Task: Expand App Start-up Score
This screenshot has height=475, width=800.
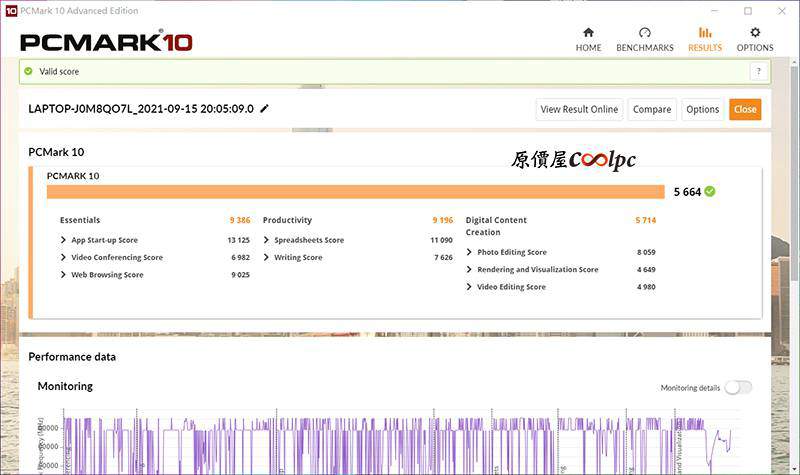Action: tap(63, 240)
